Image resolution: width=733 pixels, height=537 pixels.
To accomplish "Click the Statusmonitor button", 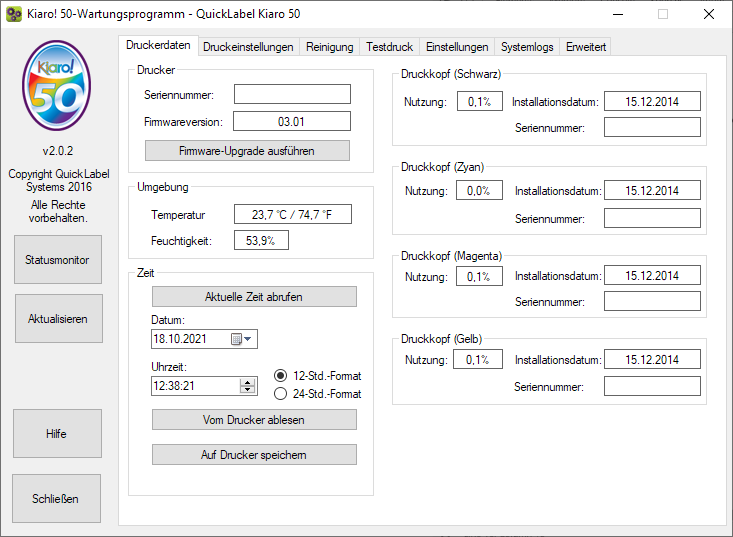I will pos(57,259).
